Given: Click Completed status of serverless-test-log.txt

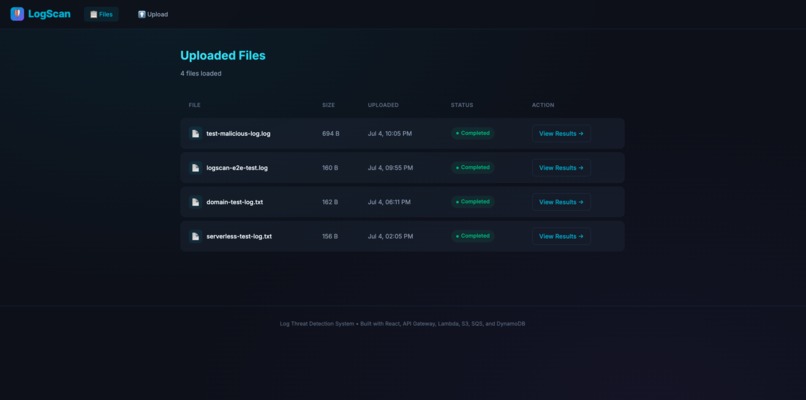Looking at the screenshot, I should click(x=473, y=236).
